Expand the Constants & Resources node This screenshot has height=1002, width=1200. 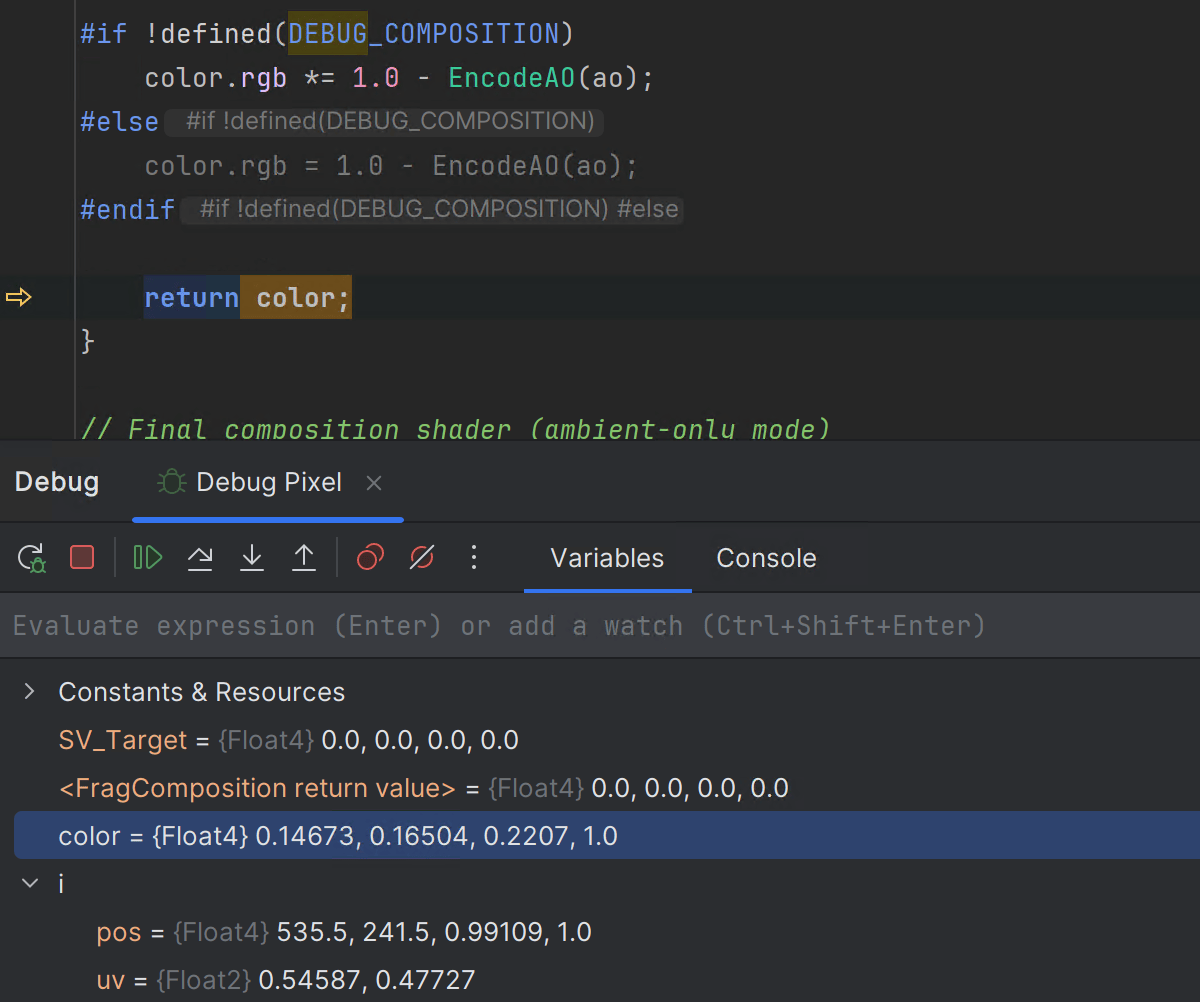(x=30, y=692)
